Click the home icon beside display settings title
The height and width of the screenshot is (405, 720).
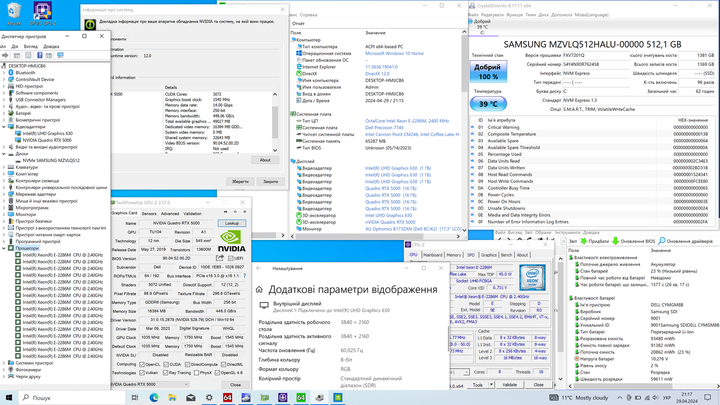click(x=259, y=290)
